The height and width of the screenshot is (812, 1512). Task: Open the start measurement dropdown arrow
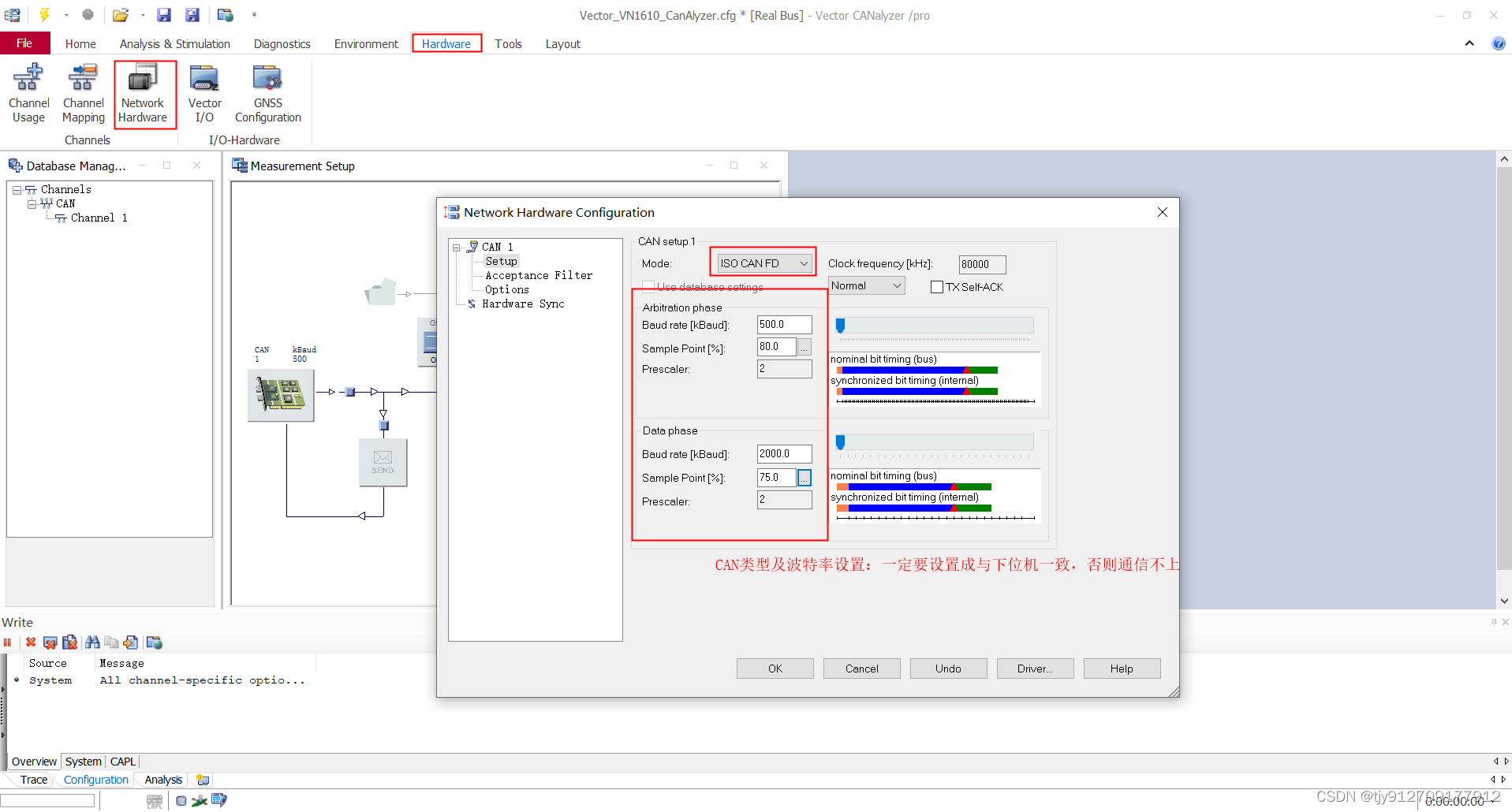[66, 14]
